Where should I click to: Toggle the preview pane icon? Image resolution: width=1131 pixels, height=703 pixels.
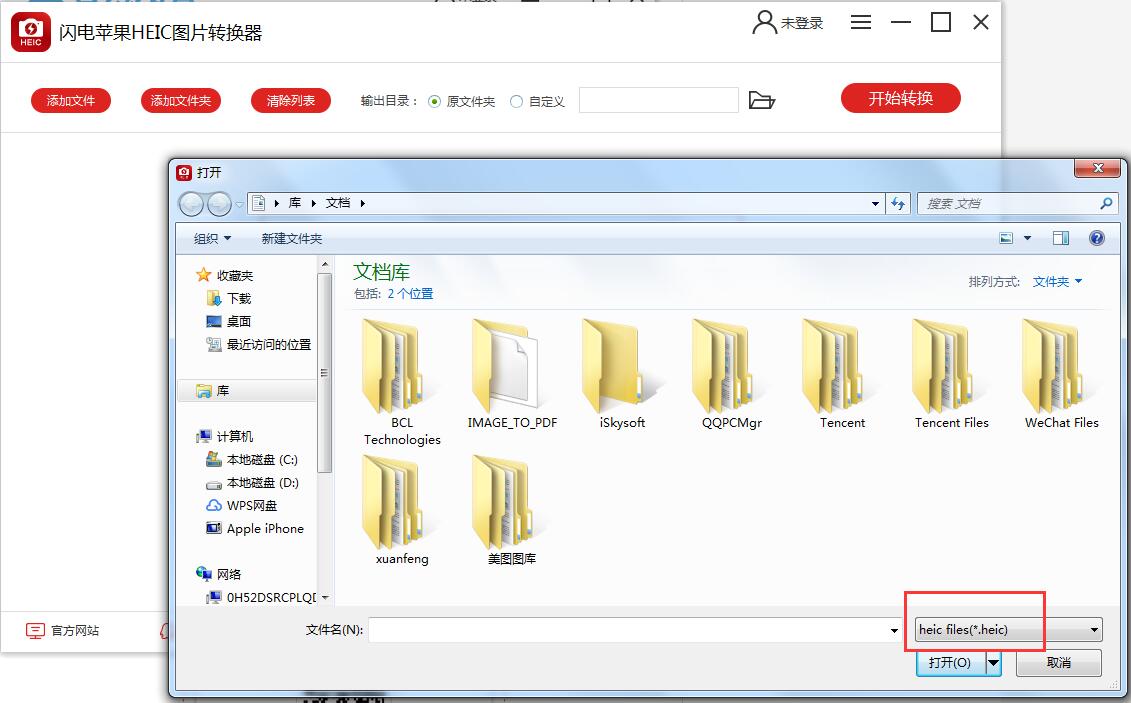1061,238
